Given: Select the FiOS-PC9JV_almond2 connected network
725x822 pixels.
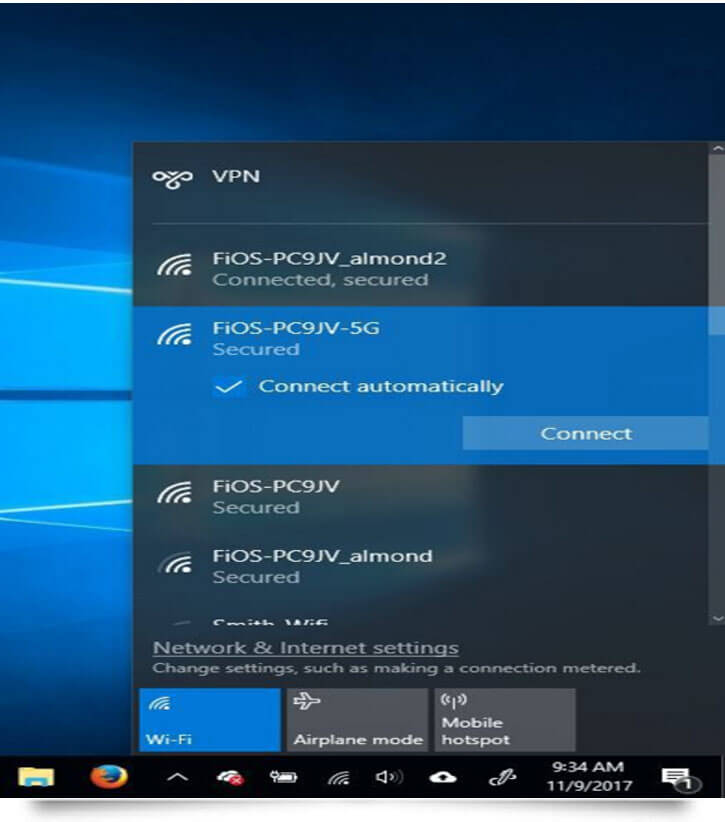Looking at the screenshot, I should click(x=420, y=269).
